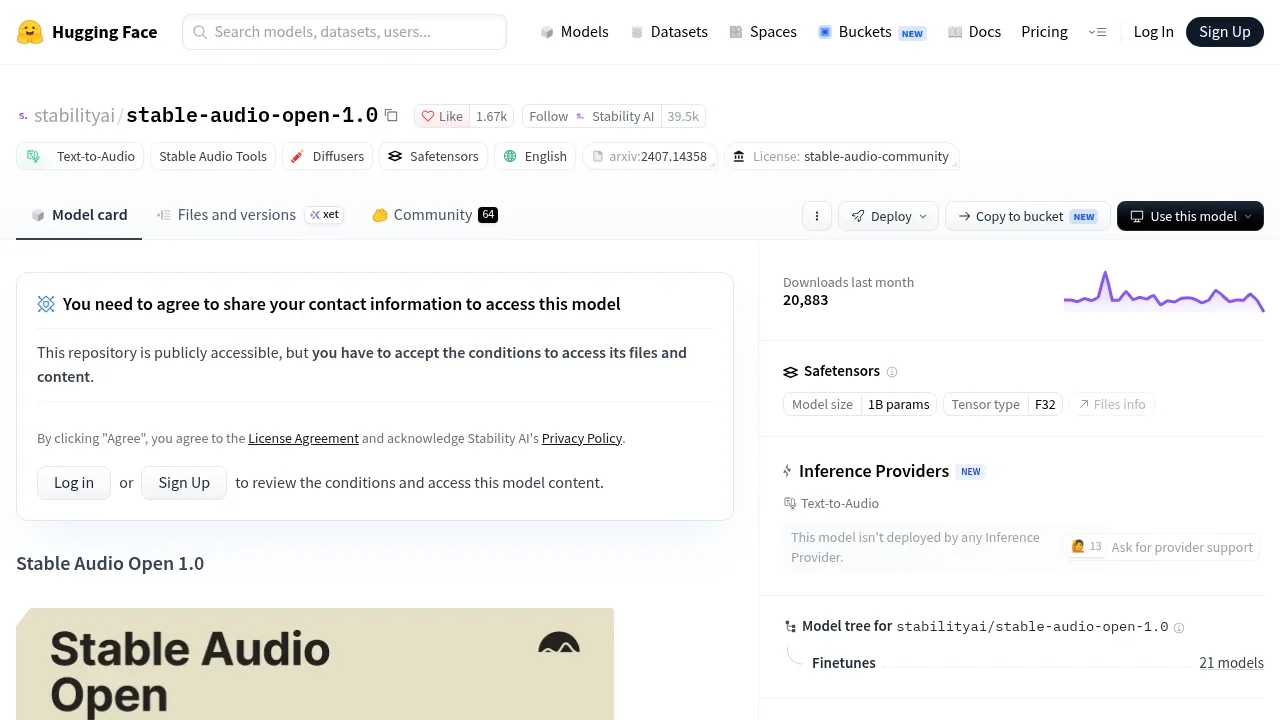Click the Safetensors info icon
The width and height of the screenshot is (1280, 720).
pyautogui.click(x=892, y=372)
